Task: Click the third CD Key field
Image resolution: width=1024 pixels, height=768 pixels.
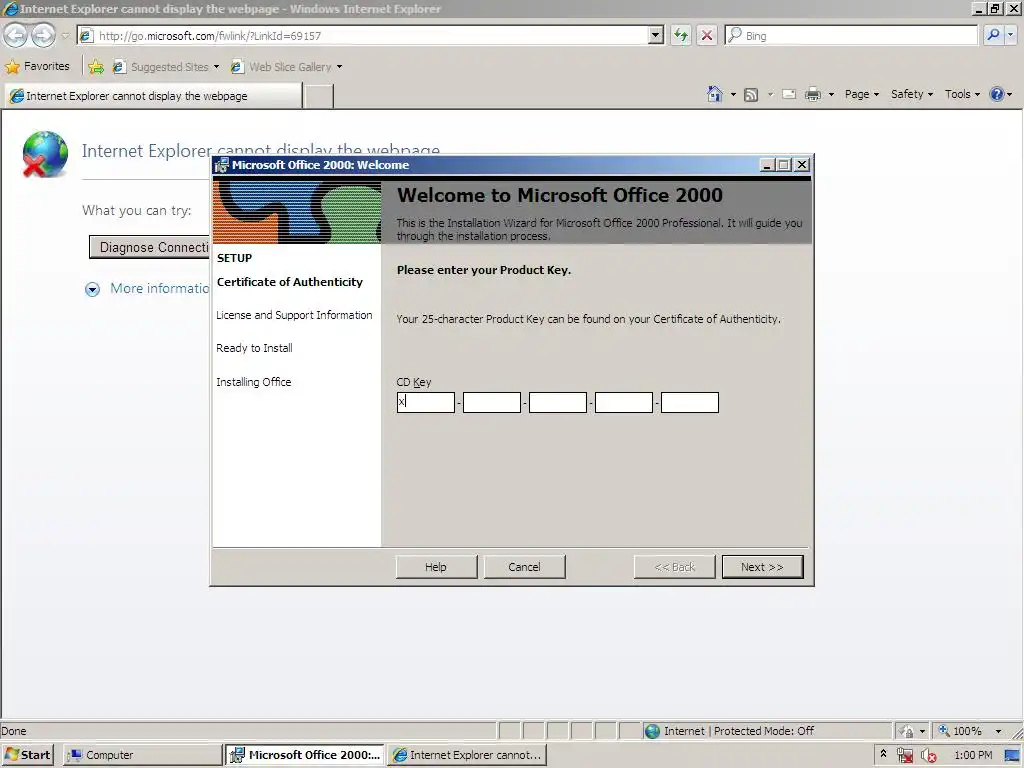Action: [558, 402]
